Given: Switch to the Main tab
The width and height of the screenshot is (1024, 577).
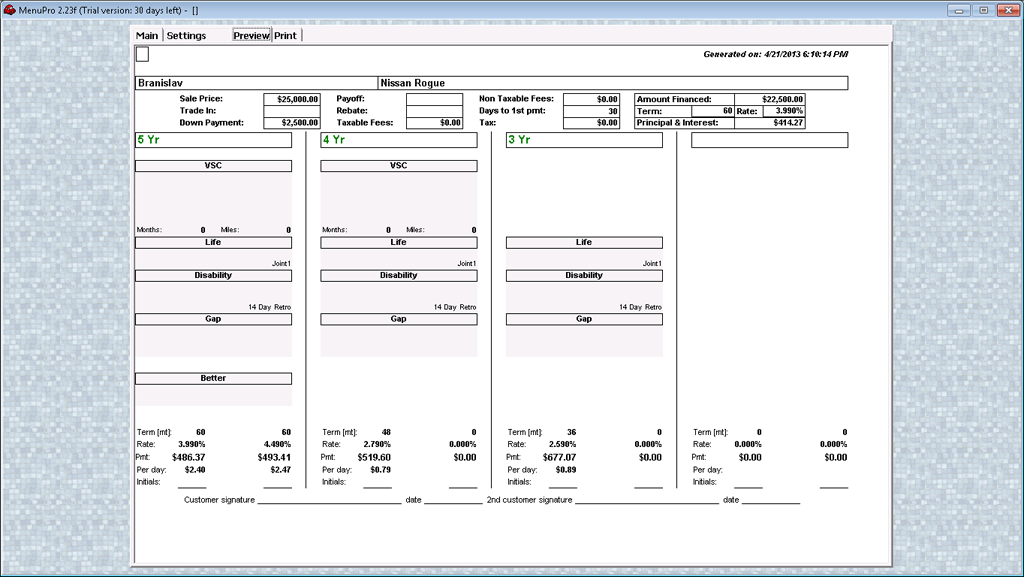Looking at the screenshot, I should (147, 36).
